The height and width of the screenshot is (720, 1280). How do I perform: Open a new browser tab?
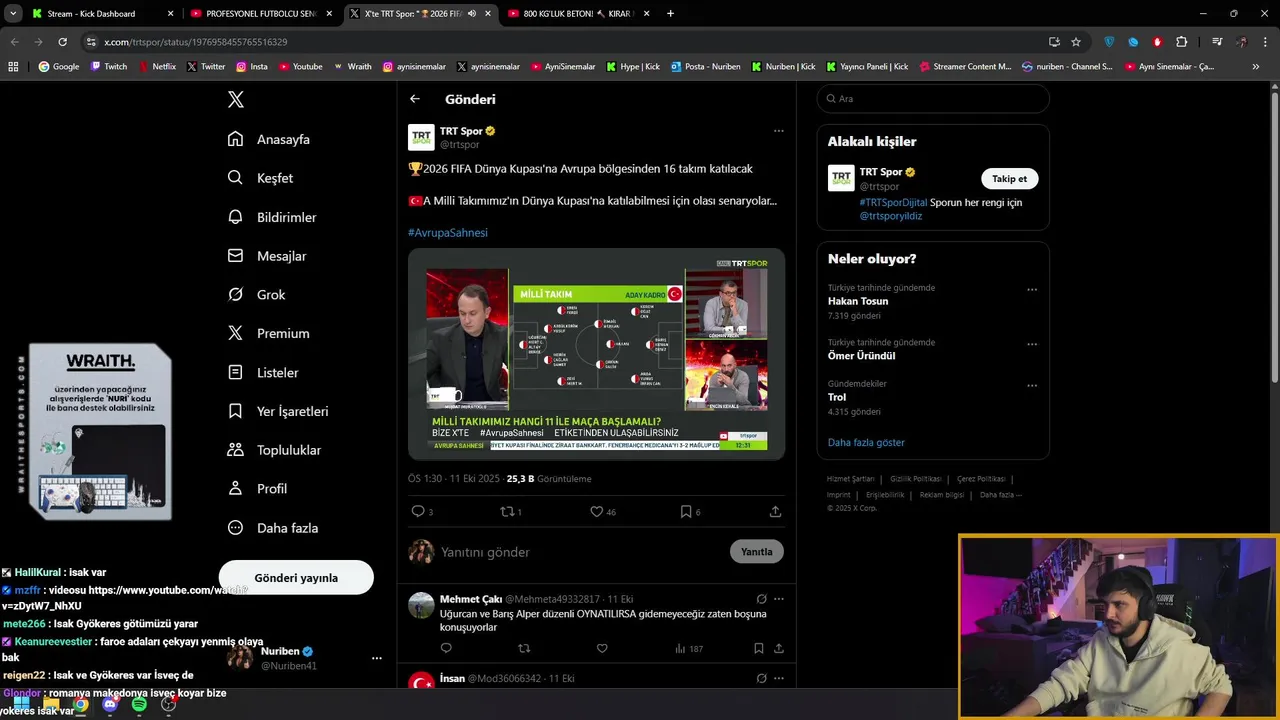click(670, 14)
